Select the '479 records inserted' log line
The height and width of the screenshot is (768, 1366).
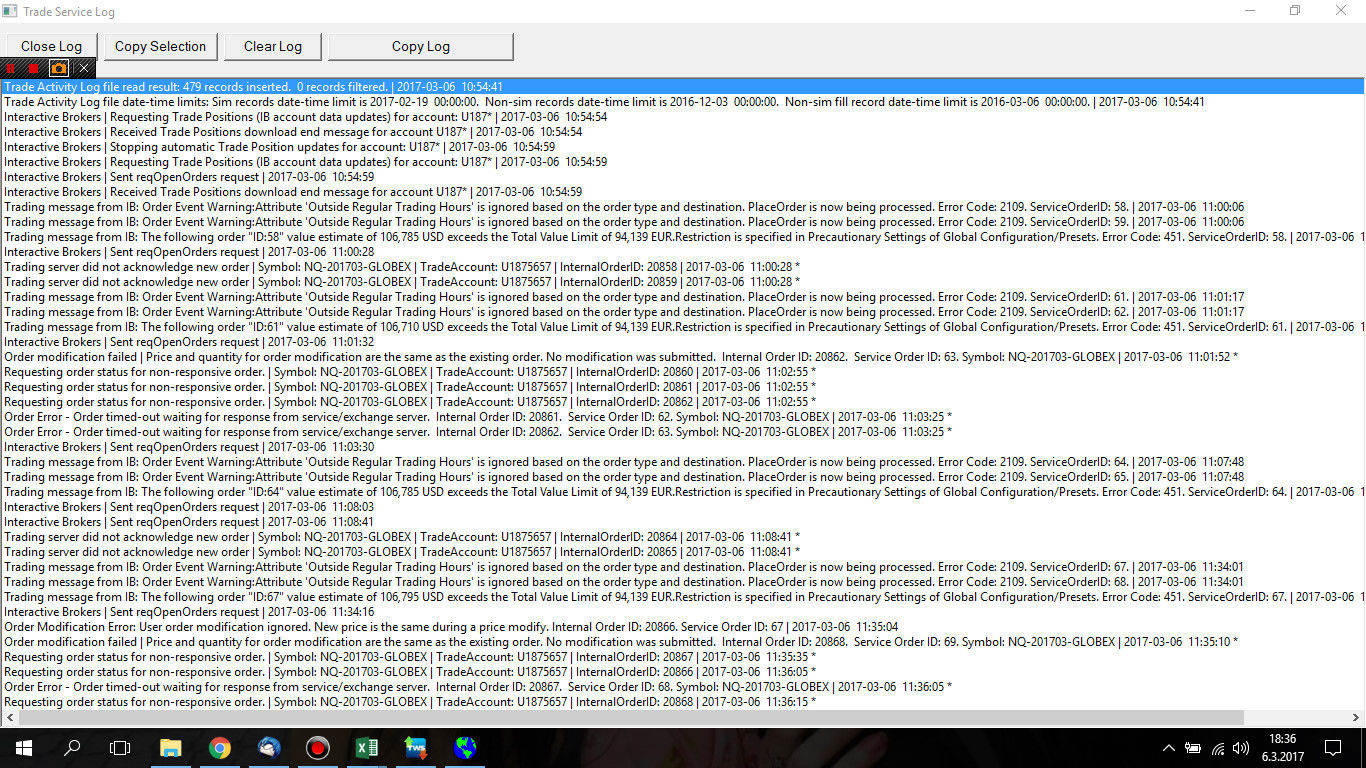pos(683,87)
